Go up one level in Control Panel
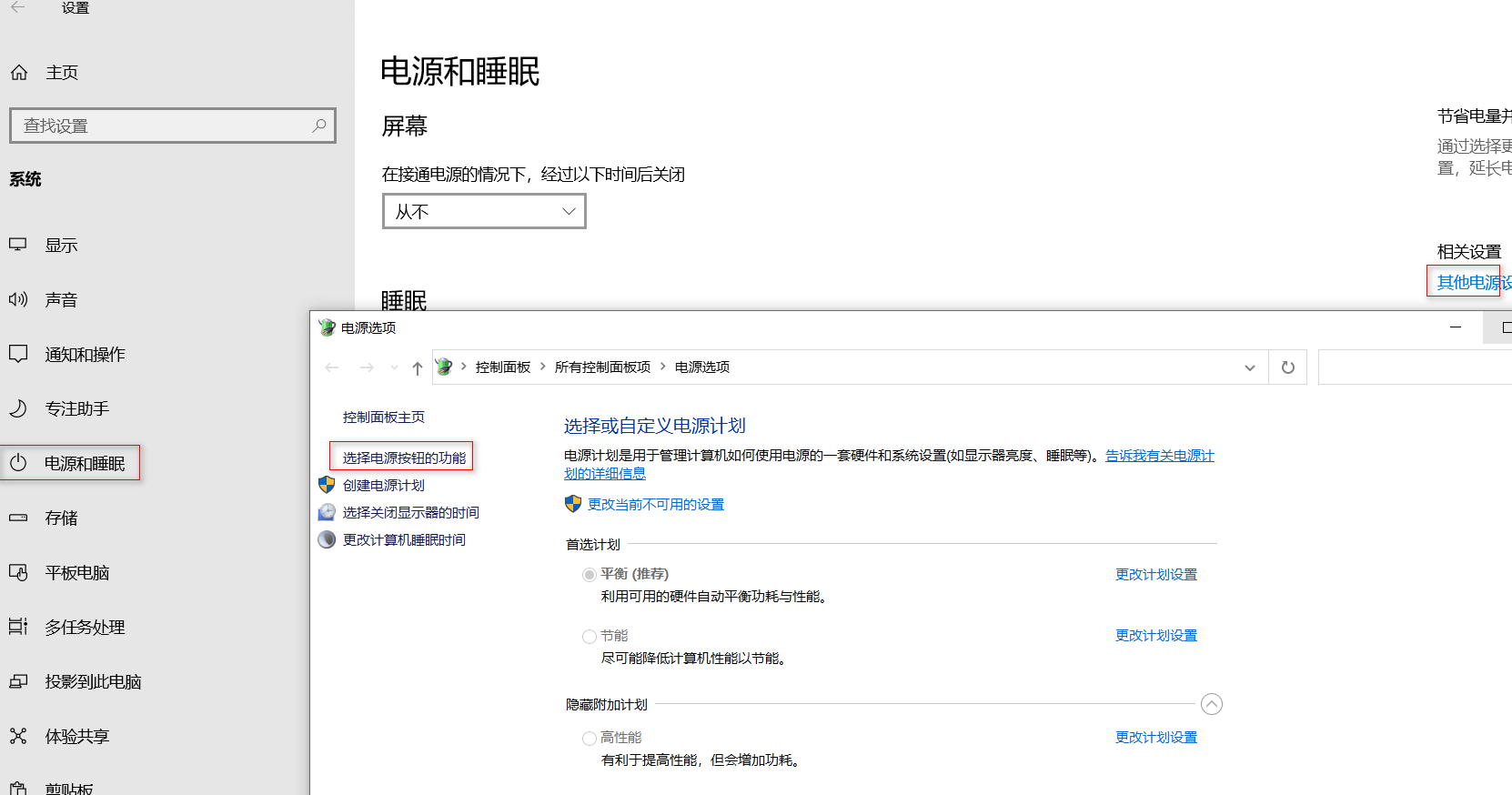 tap(418, 367)
